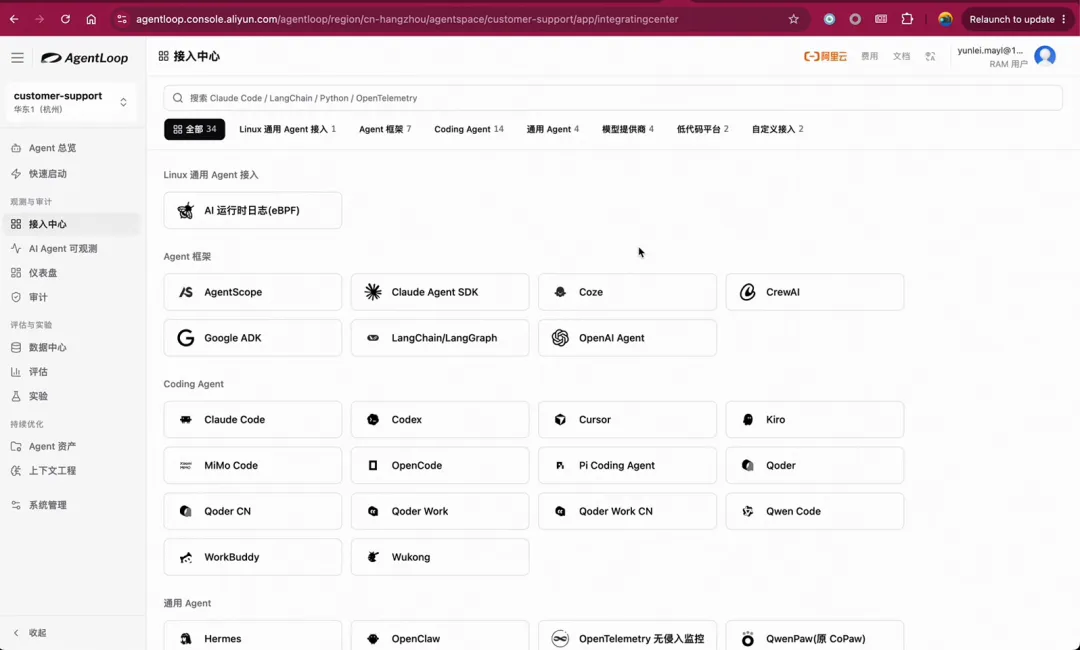The image size is (1080, 650).
Task: Open the customer-support workspace switcher
Action: tap(70, 102)
